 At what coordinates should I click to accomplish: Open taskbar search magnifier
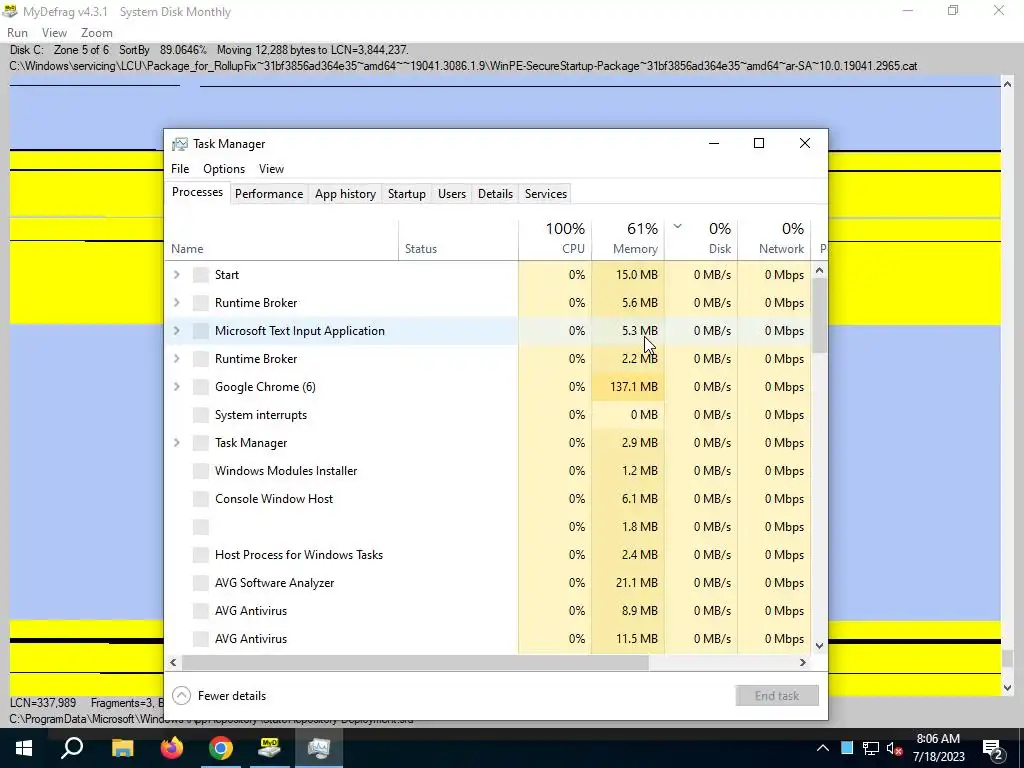[x=72, y=748]
